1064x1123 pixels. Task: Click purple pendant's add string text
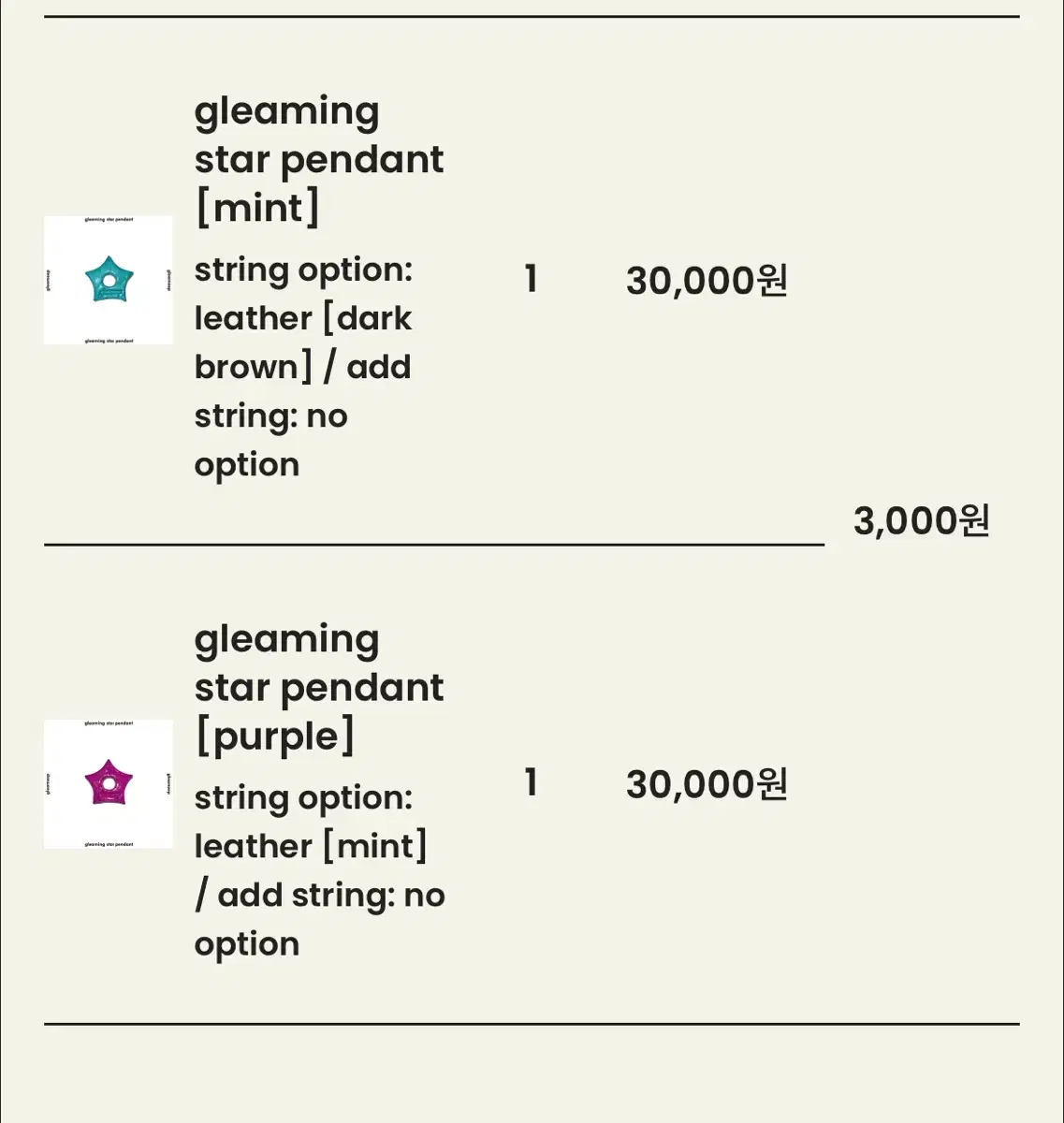(x=318, y=896)
